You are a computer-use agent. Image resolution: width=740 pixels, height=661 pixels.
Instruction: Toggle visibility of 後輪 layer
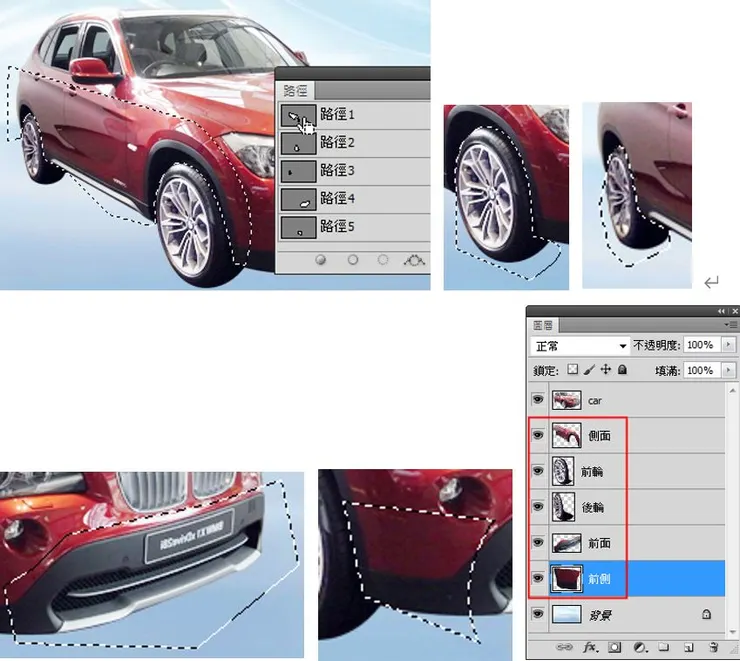point(538,506)
